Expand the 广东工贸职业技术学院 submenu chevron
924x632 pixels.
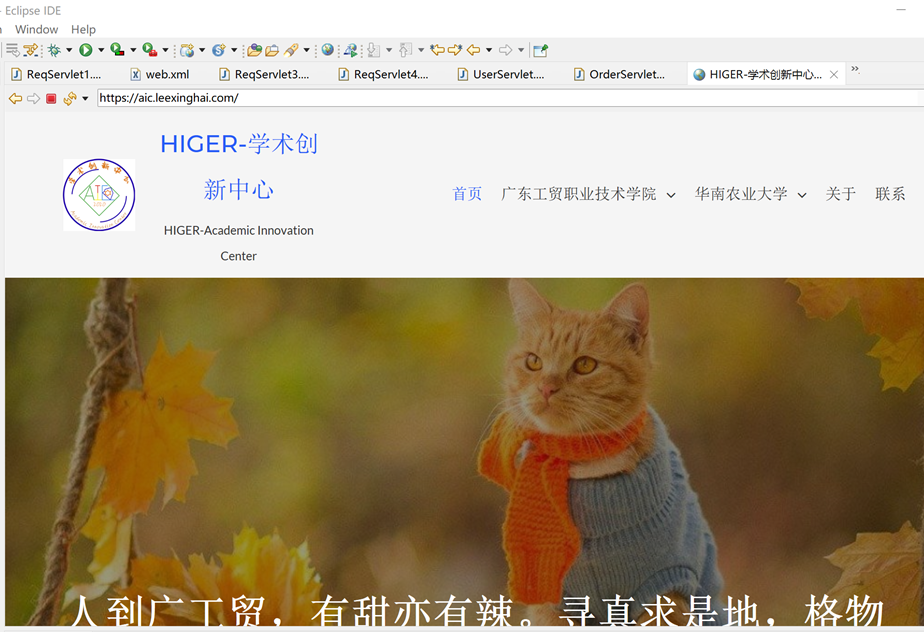coord(671,195)
